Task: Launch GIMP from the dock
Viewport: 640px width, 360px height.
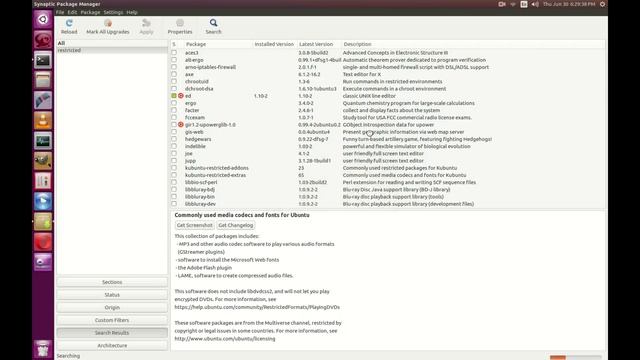Action: click(43, 161)
